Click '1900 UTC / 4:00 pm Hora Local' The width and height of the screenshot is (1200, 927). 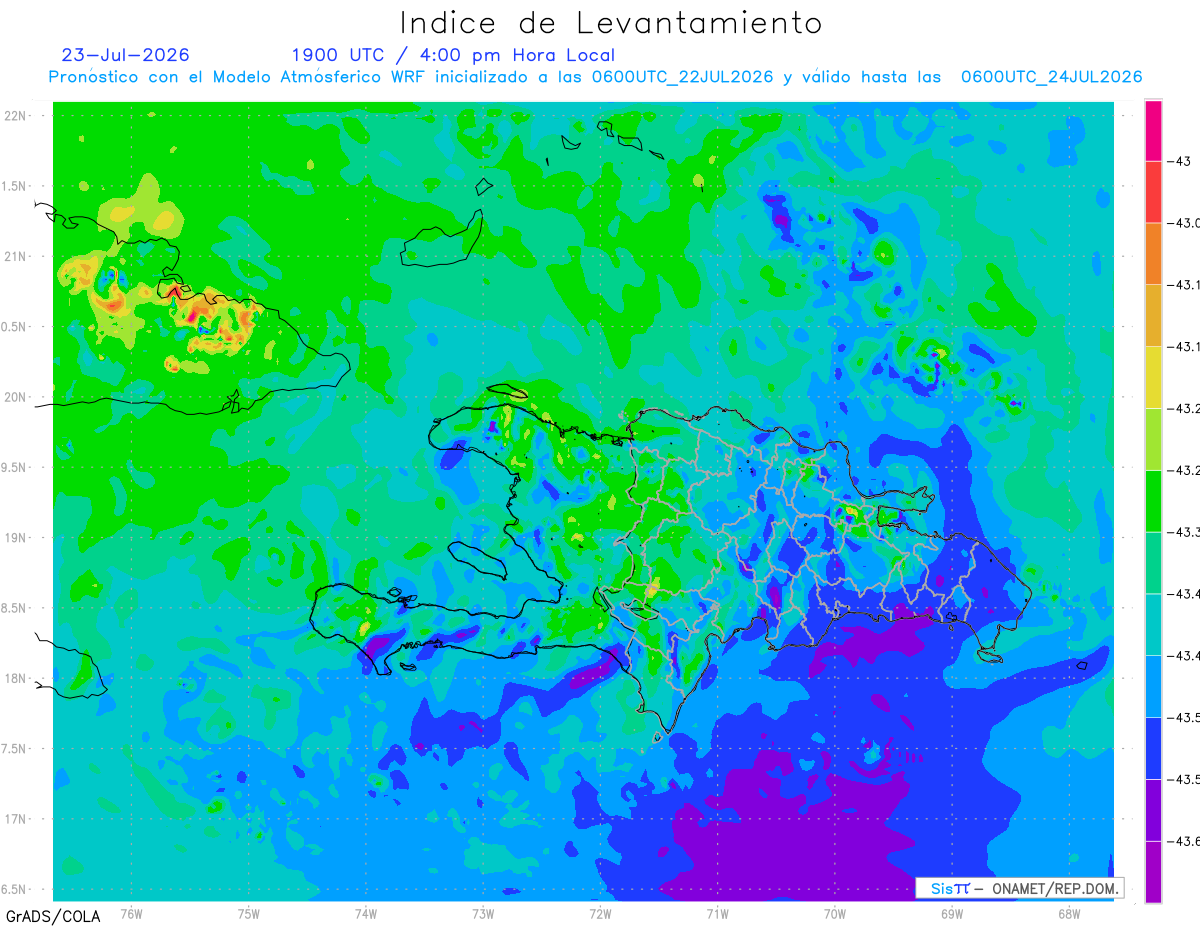click(x=453, y=55)
